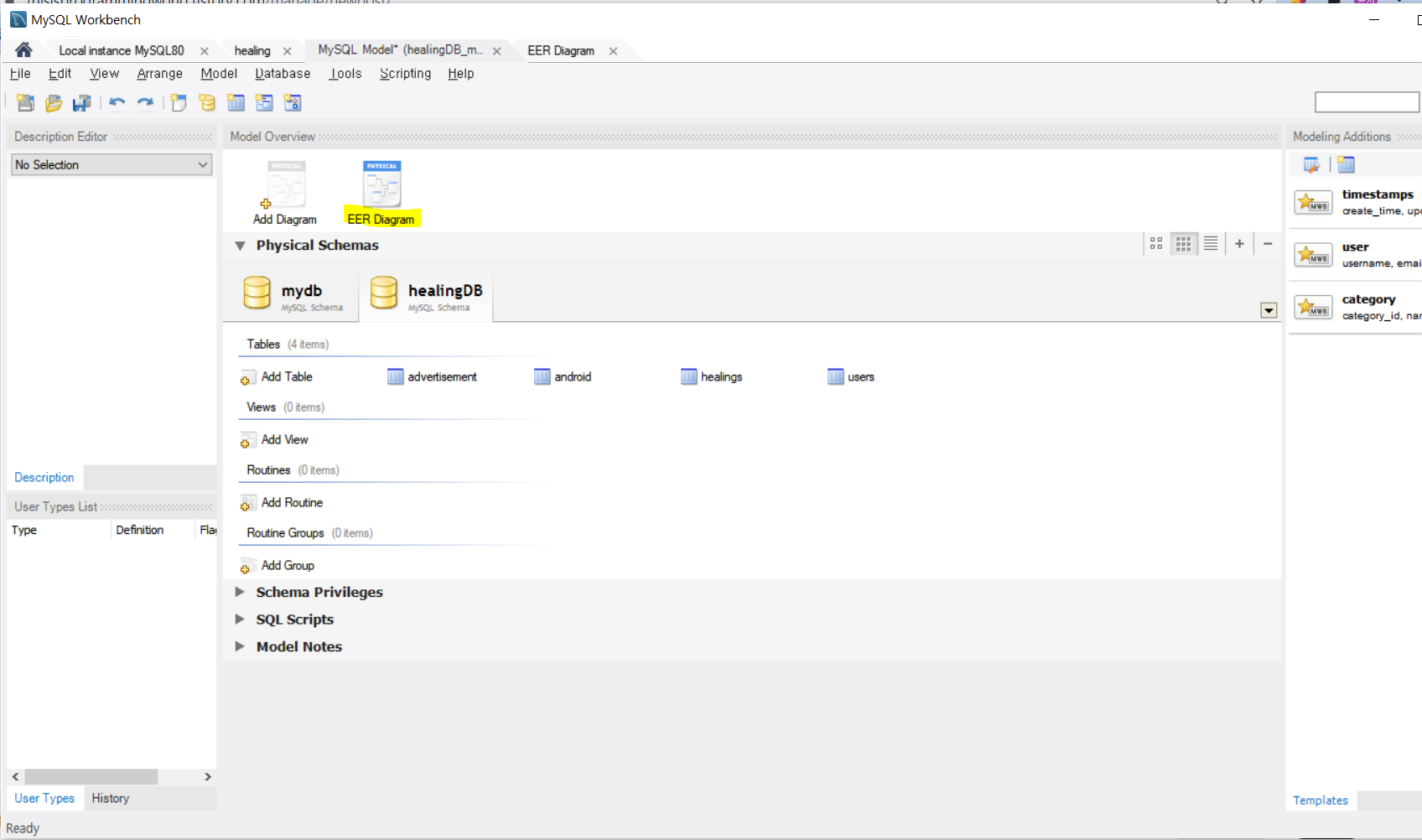Screen dimensions: 1422x840
Task: Open the Tools menu
Action: (x=345, y=74)
